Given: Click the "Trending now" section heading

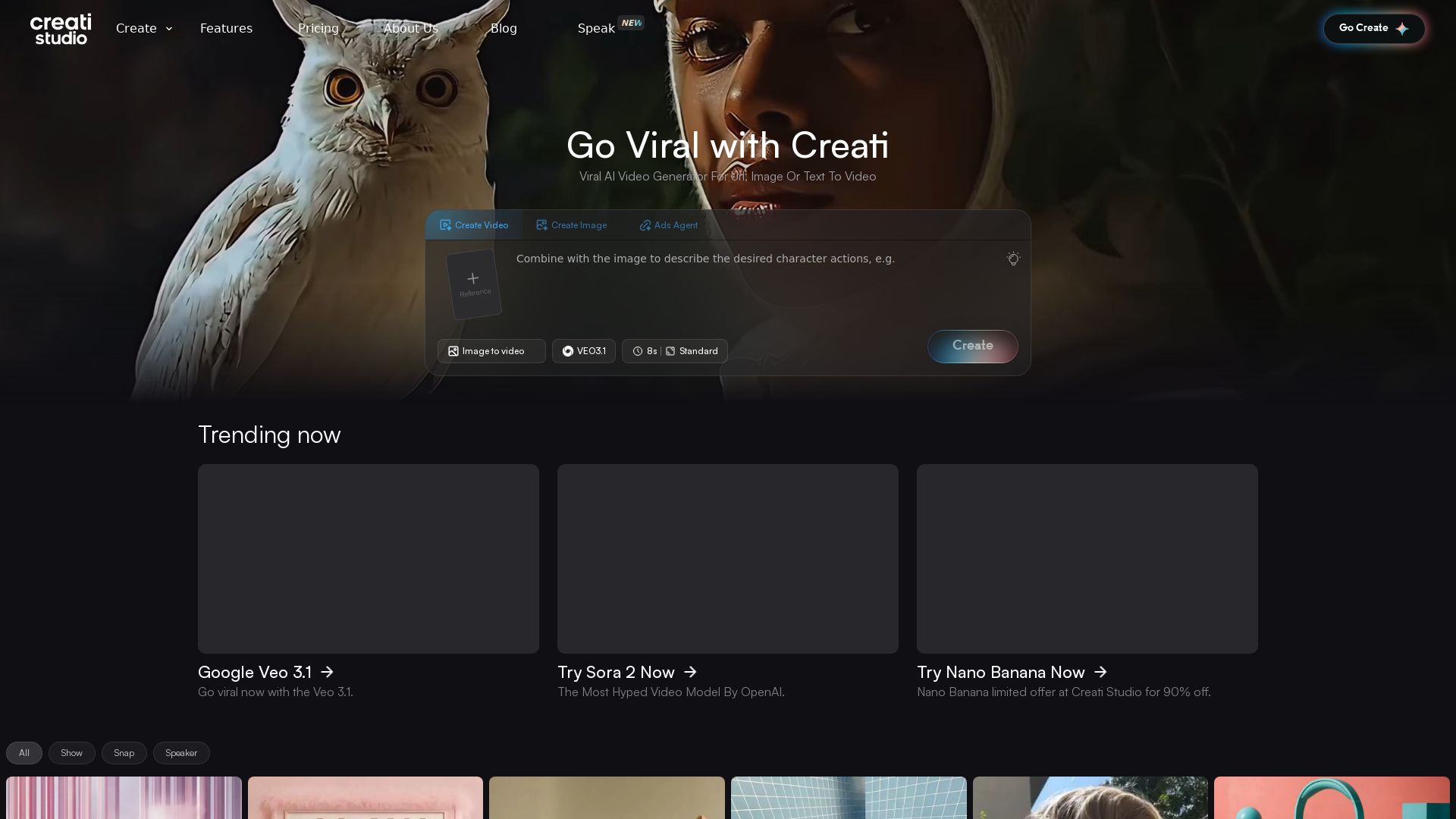Looking at the screenshot, I should (x=269, y=435).
